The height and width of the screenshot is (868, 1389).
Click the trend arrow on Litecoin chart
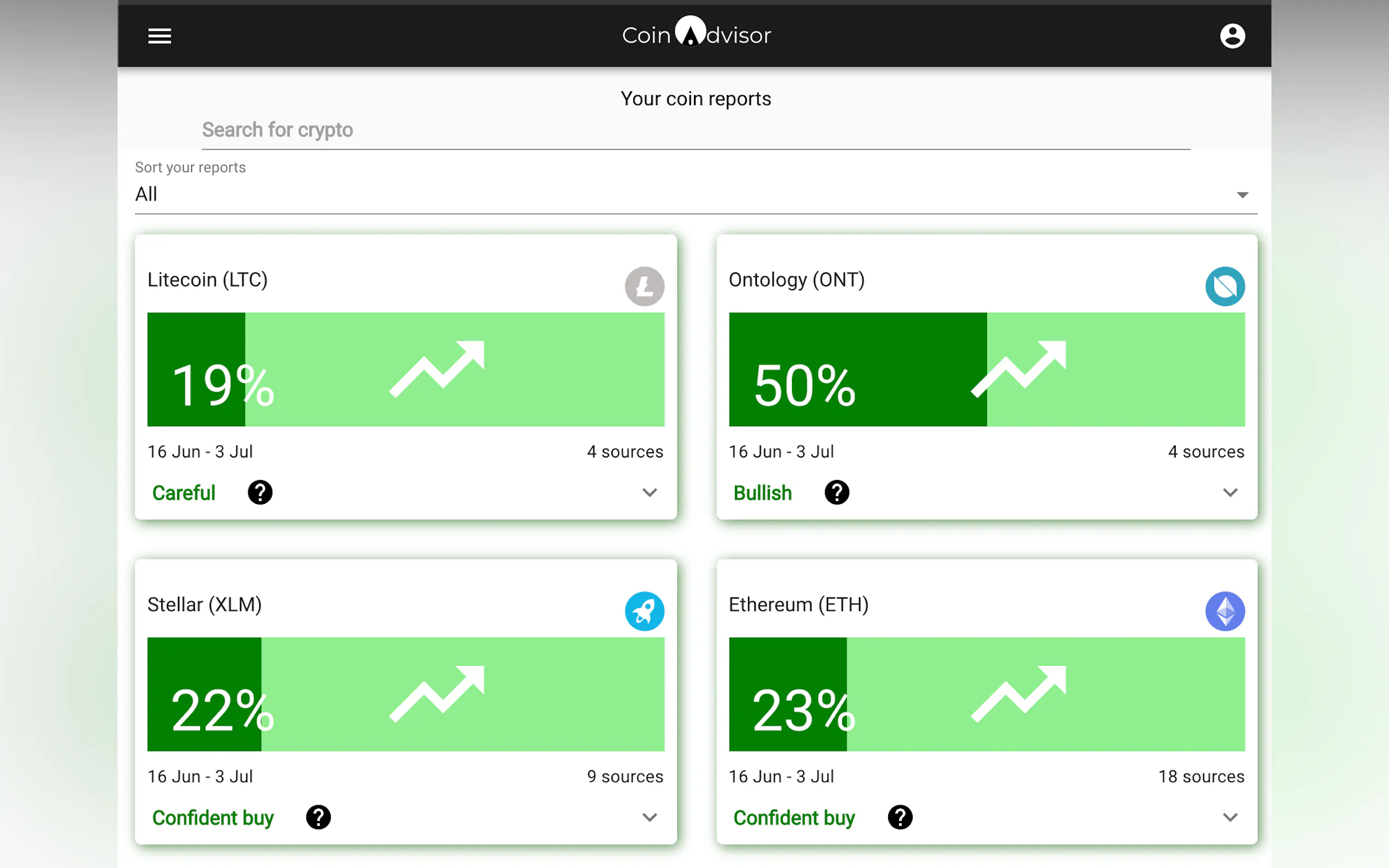(x=437, y=369)
